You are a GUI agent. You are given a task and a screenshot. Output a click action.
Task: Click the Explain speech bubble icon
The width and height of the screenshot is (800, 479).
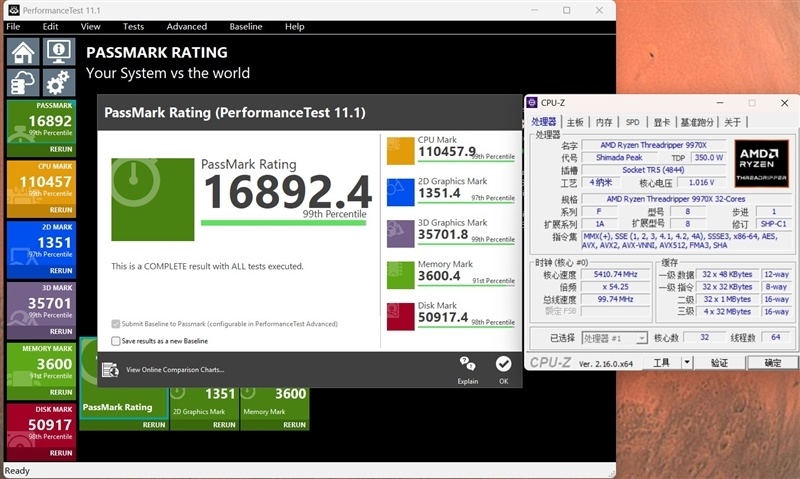pos(467,364)
